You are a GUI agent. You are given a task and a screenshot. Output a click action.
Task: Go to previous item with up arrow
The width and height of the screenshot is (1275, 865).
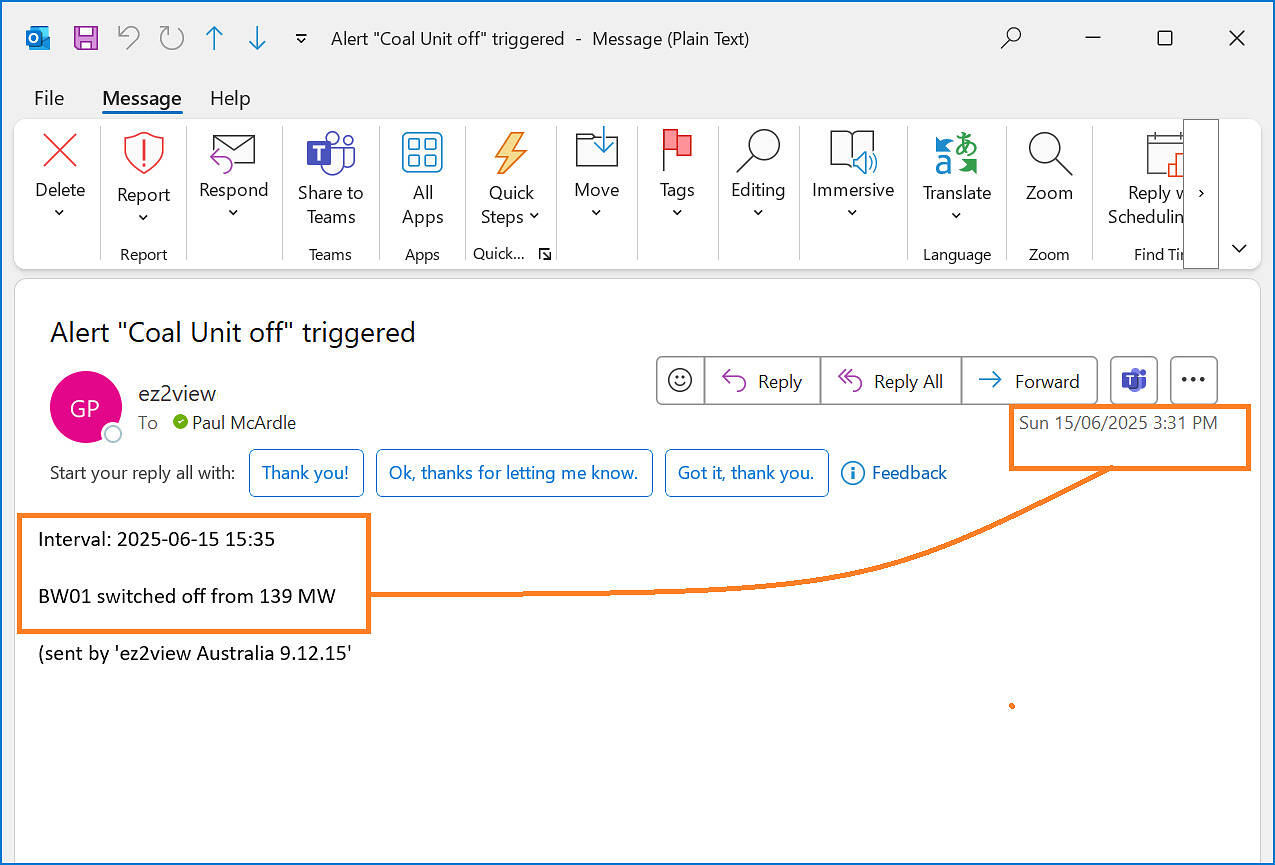click(x=214, y=38)
